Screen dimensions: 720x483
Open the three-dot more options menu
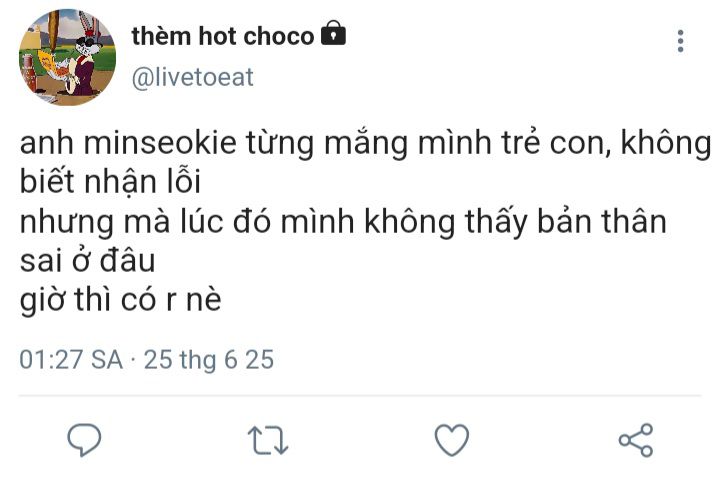(x=681, y=41)
